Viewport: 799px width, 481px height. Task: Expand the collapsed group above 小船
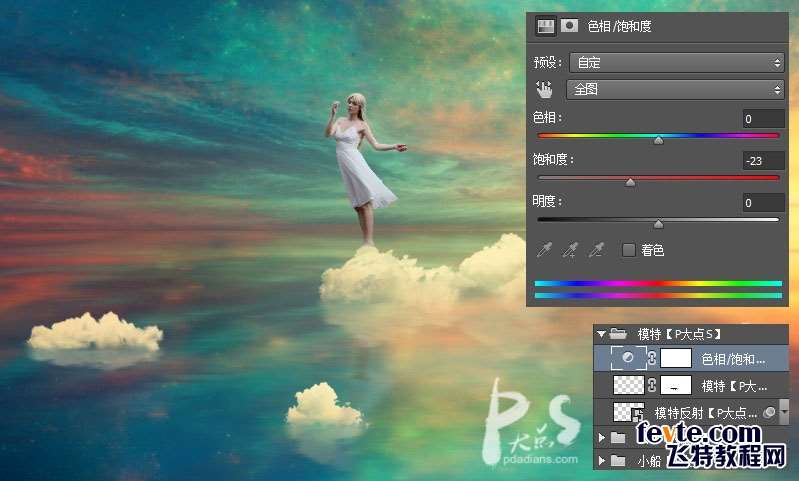602,437
